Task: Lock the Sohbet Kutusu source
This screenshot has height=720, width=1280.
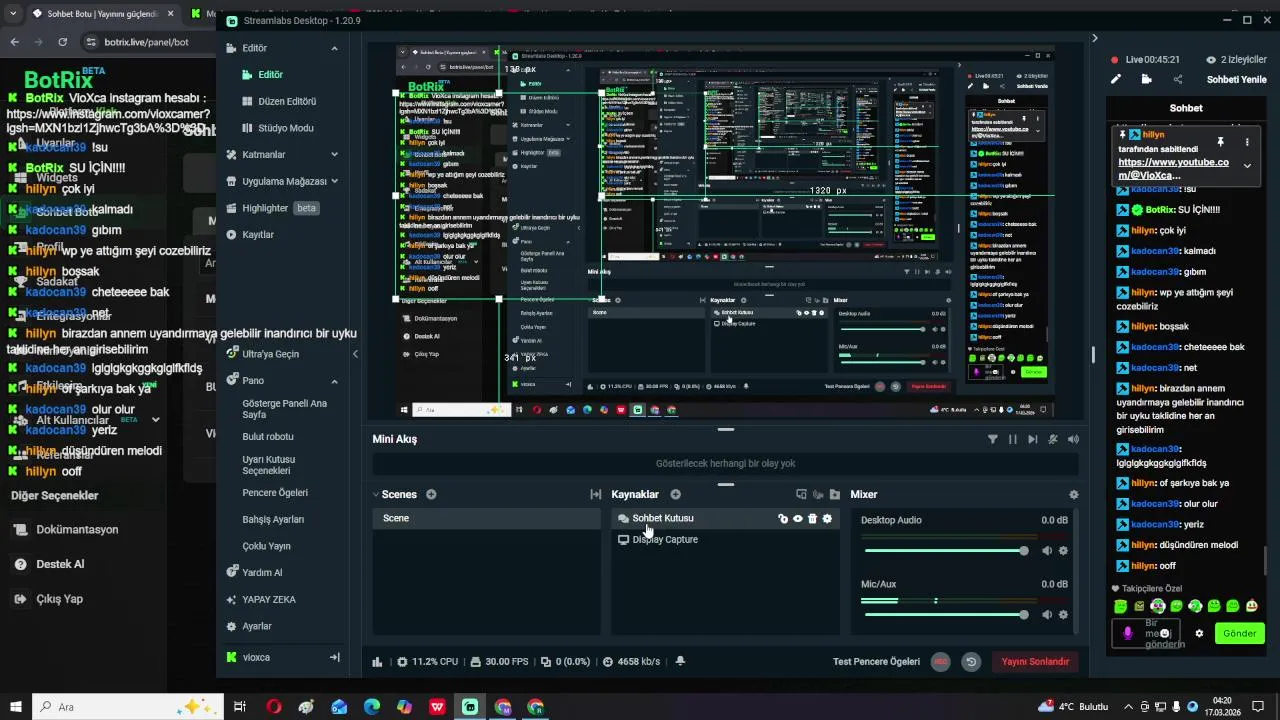Action: pos(783,519)
